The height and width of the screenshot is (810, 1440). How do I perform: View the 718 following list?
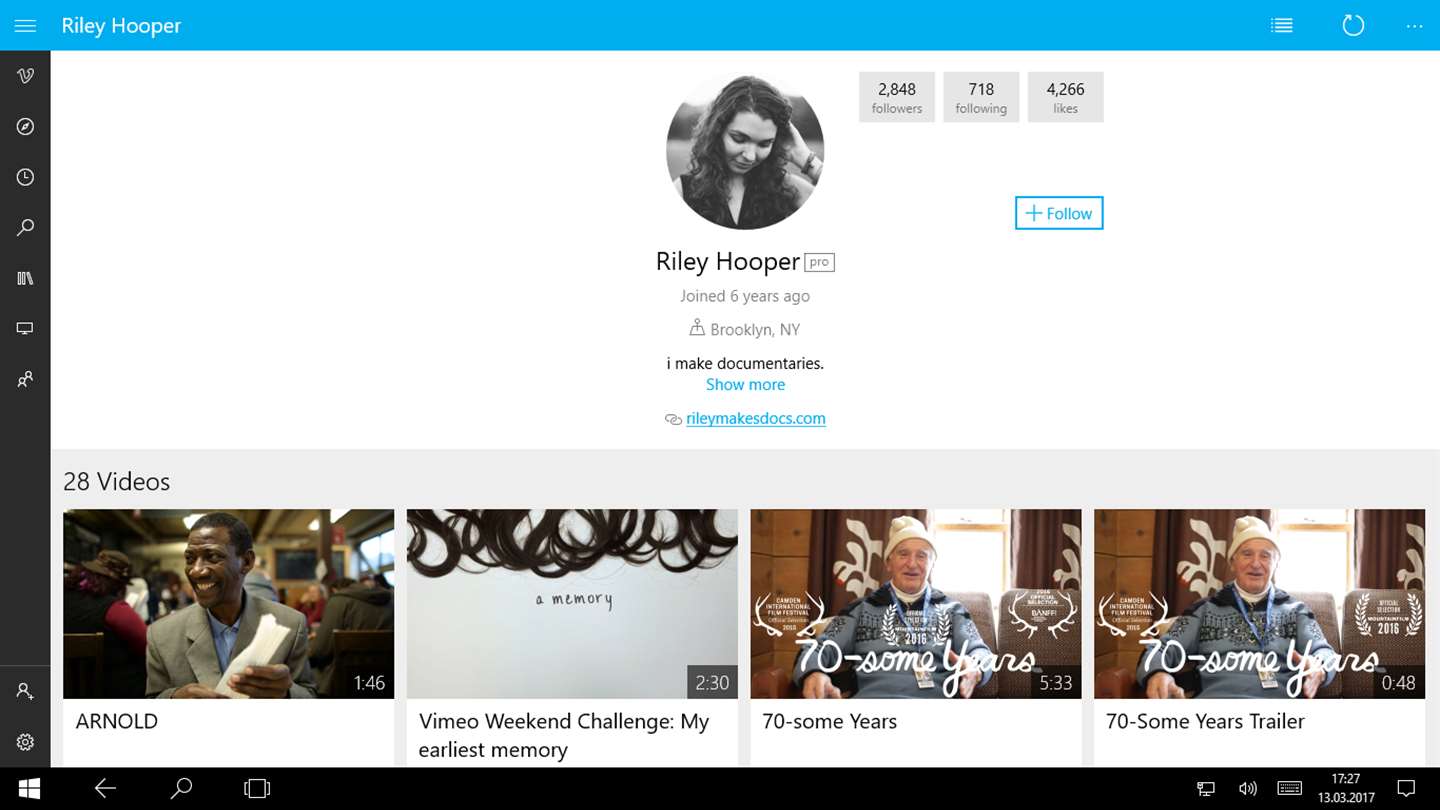pos(981,97)
